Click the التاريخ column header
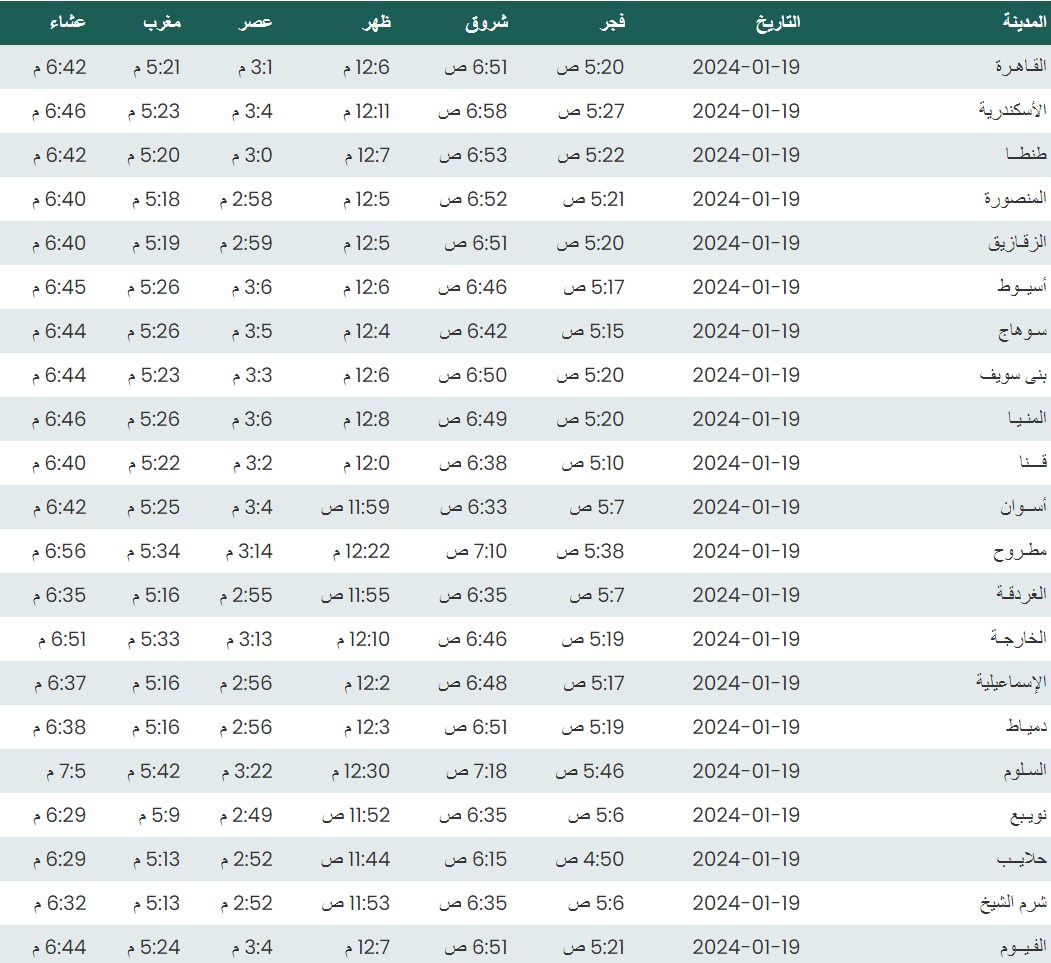The width and height of the screenshot is (1051, 963). [x=775, y=21]
